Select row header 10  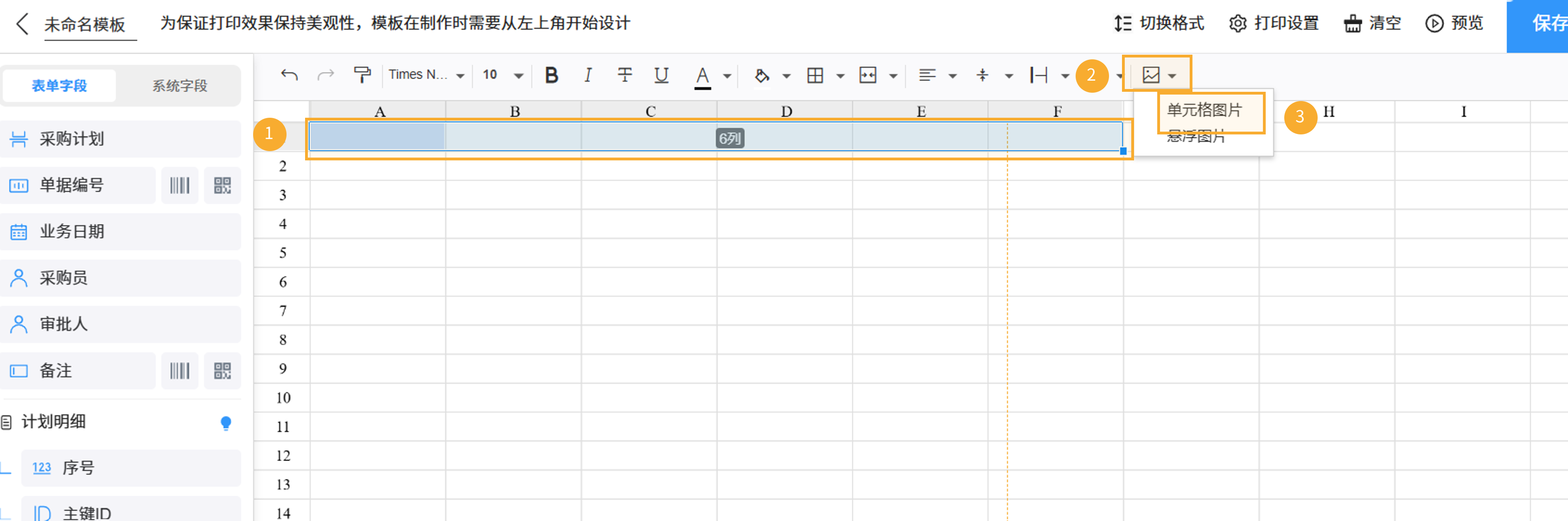(282, 397)
